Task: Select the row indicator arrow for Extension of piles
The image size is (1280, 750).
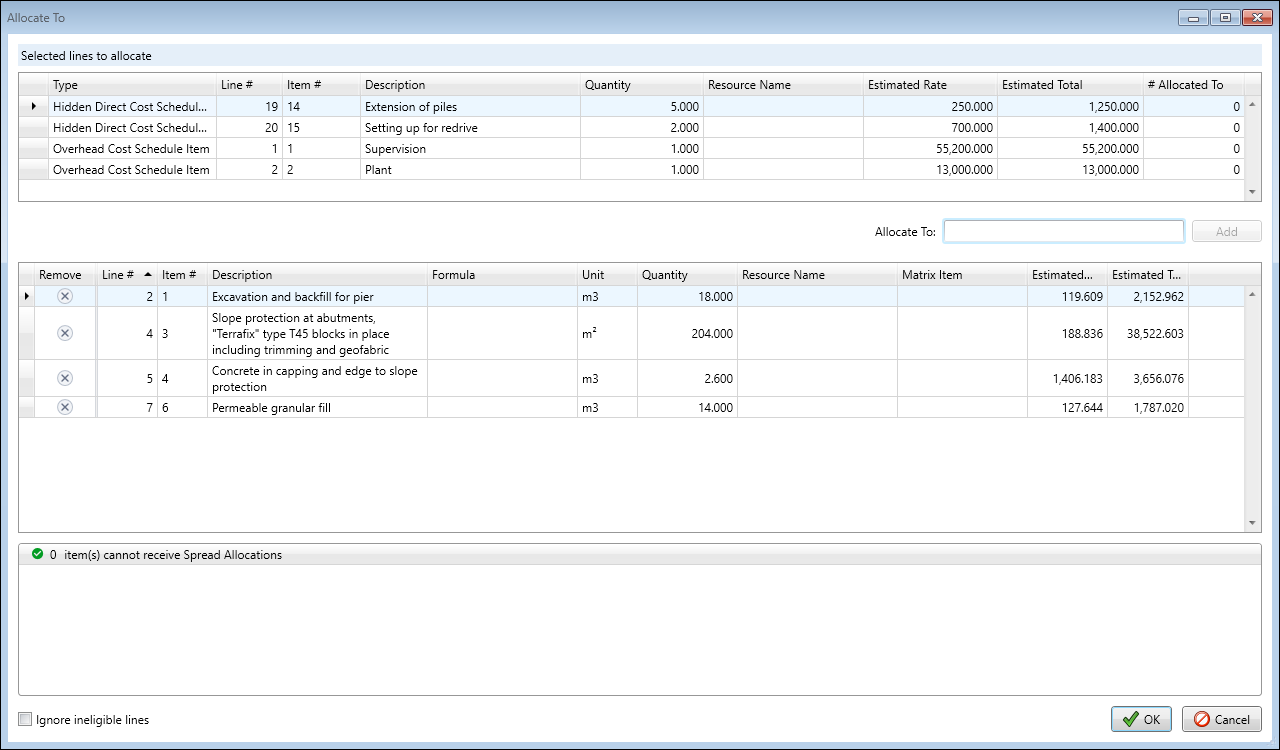Action: 34,106
